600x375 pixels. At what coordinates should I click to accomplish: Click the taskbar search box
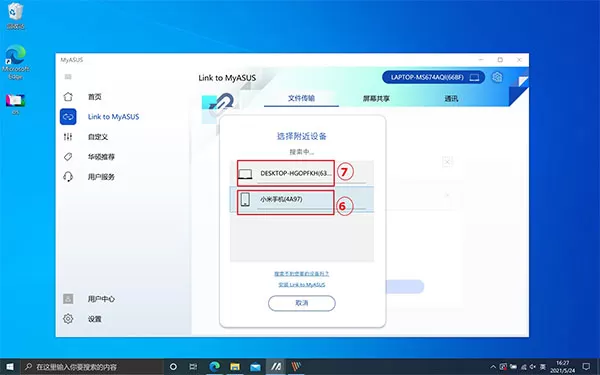[x=92, y=367]
